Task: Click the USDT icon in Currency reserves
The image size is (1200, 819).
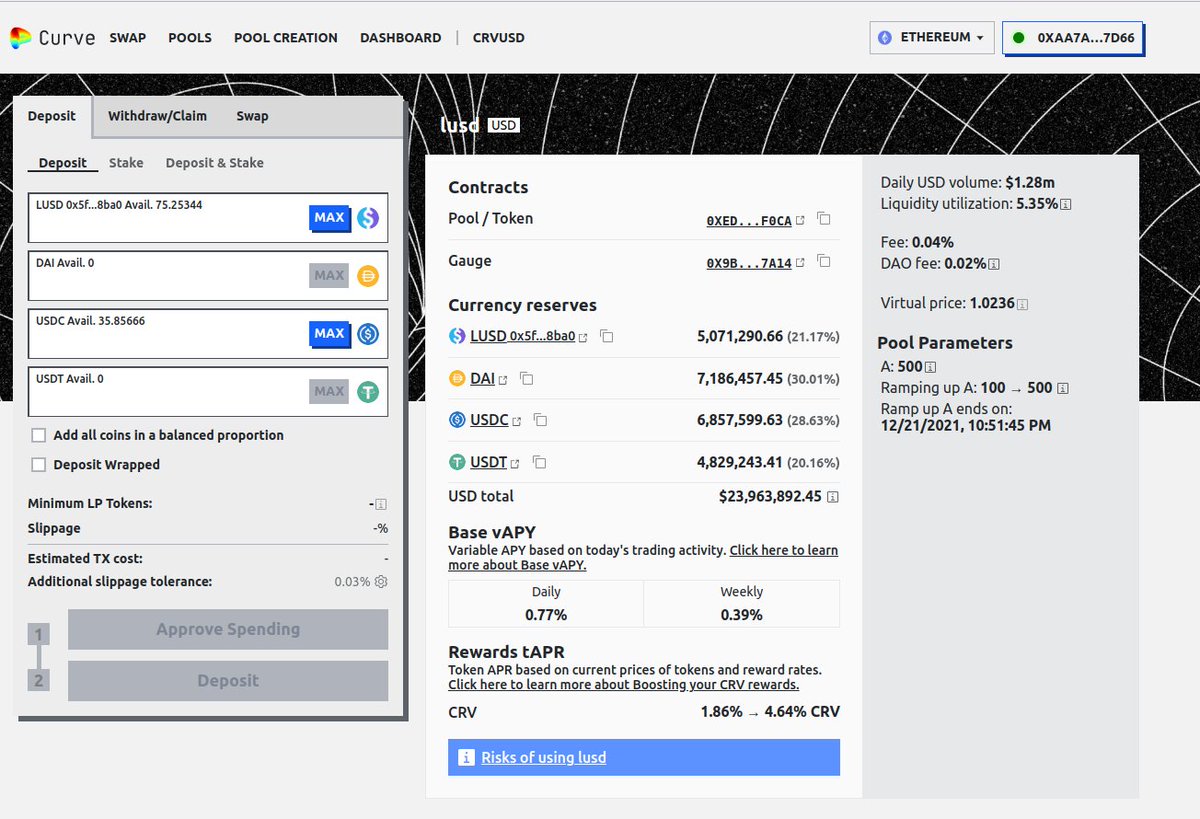Action: 457,463
